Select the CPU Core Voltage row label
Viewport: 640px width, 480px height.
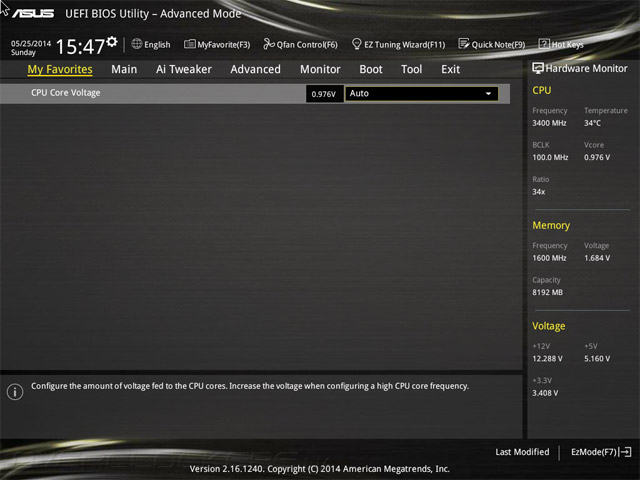click(x=66, y=93)
